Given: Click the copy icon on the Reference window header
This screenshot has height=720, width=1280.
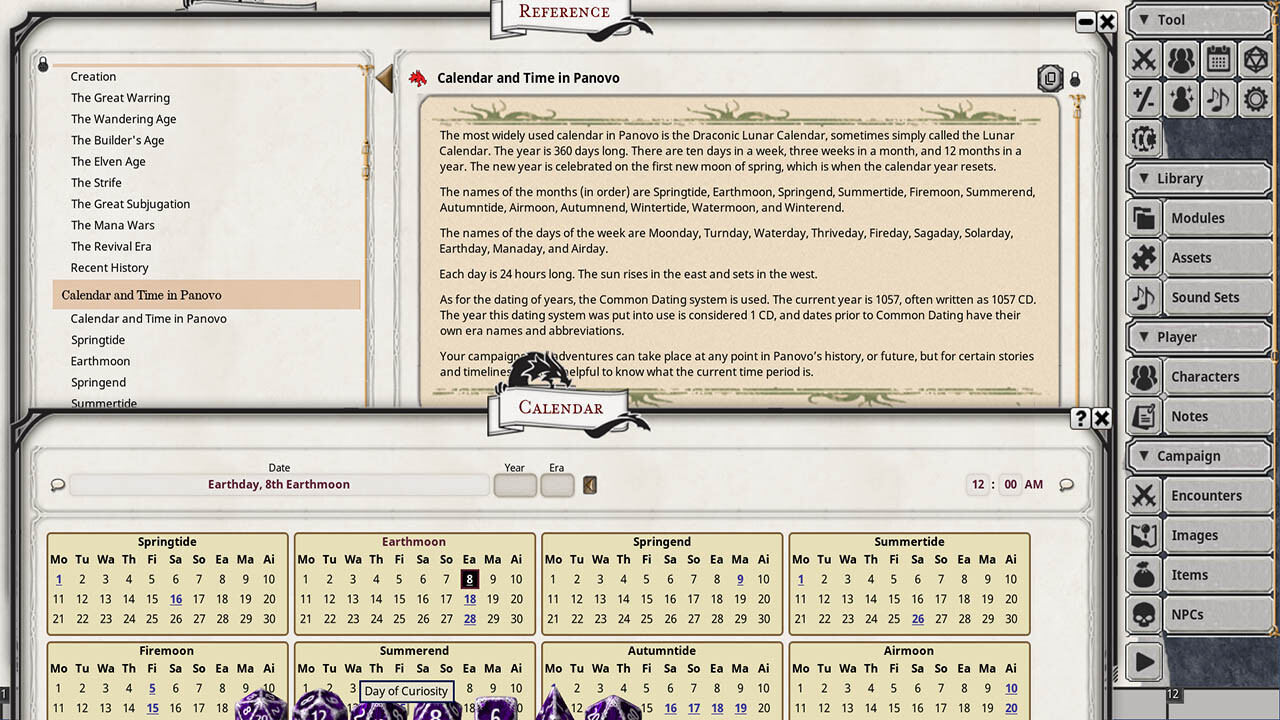Looking at the screenshot, I should [1050, 78].
